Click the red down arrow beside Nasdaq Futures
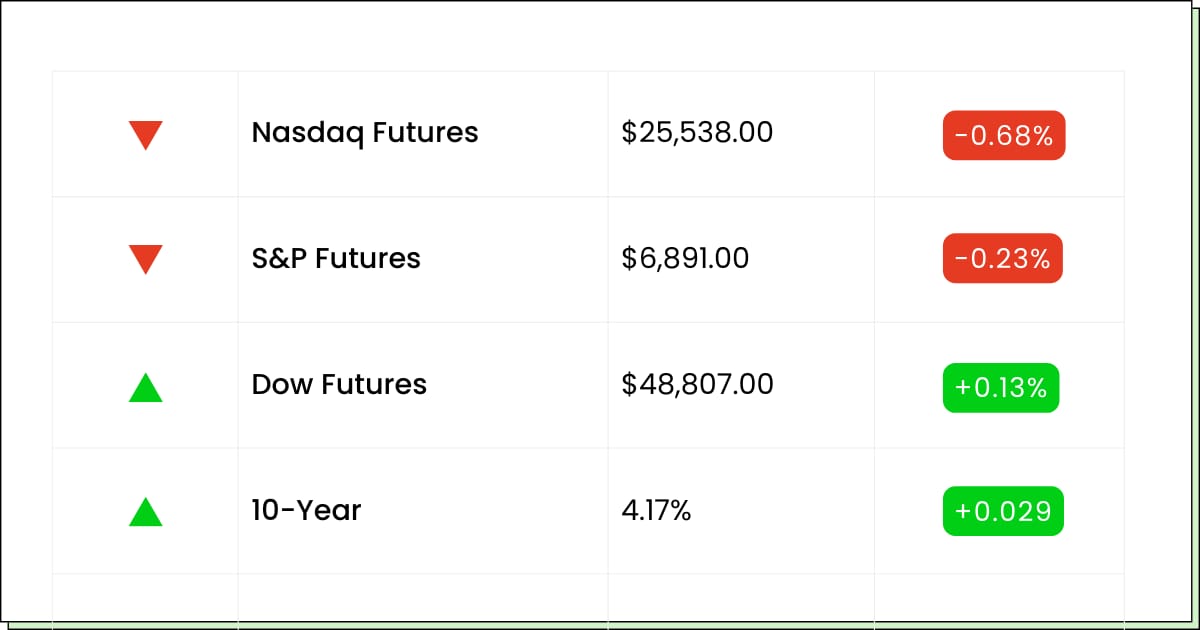The height and width of the screenshot is (630, 1200). (145, 134)
